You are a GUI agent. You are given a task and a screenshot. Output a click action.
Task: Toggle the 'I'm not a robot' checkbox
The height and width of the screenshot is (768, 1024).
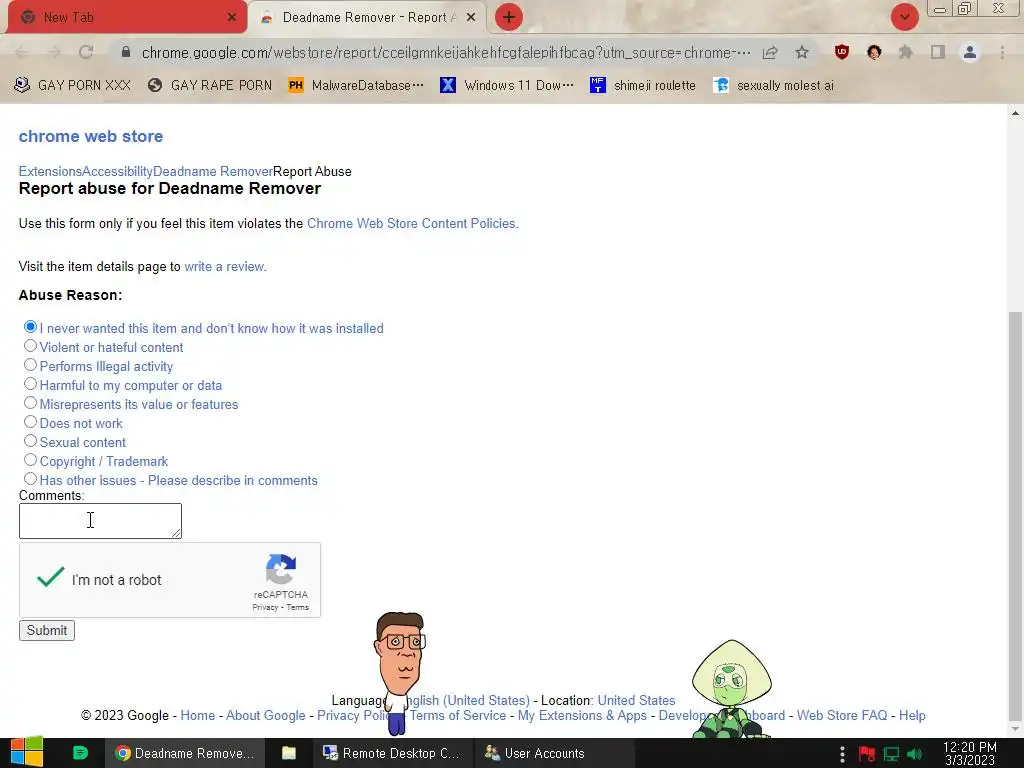(50, 577)
